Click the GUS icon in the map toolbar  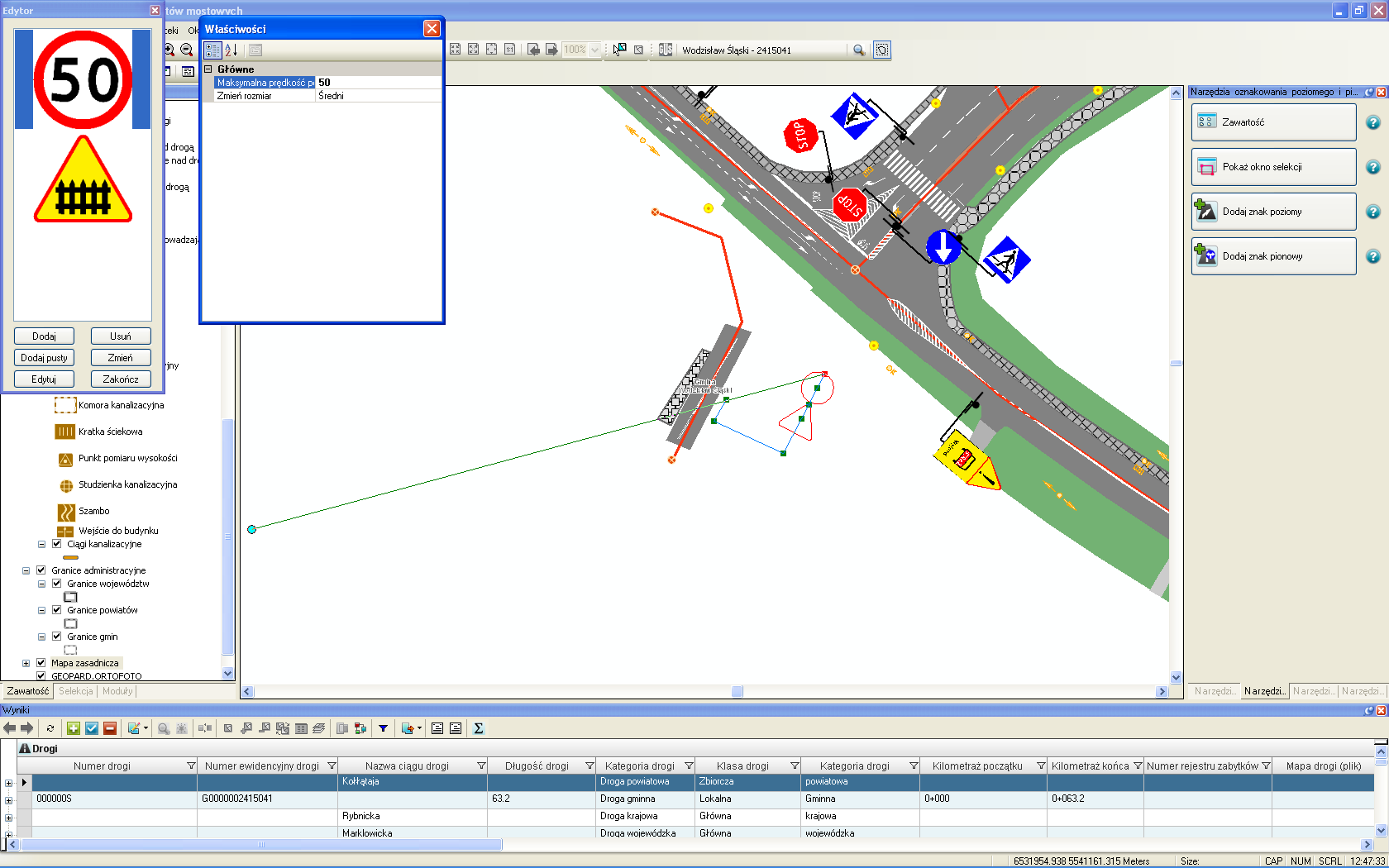(x=666, y=50)
